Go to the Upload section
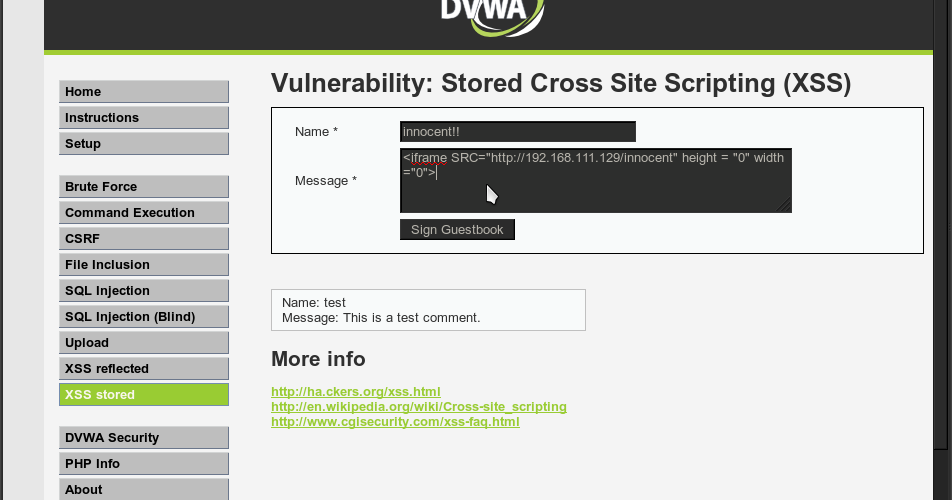952x500 pixels. [x=144, y=343]
